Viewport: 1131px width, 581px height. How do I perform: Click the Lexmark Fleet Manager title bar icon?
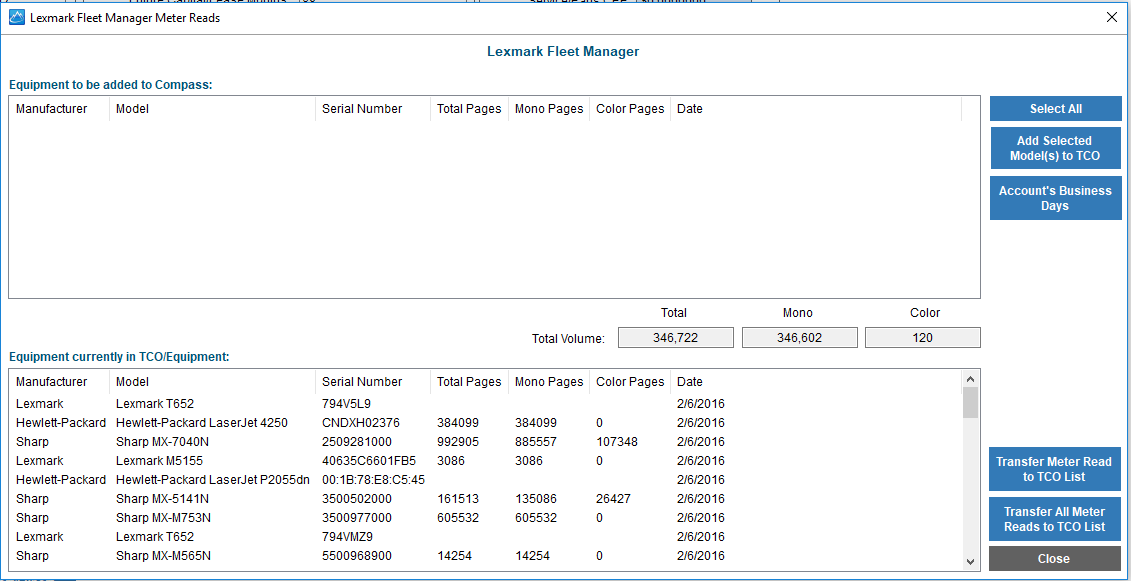16,18
